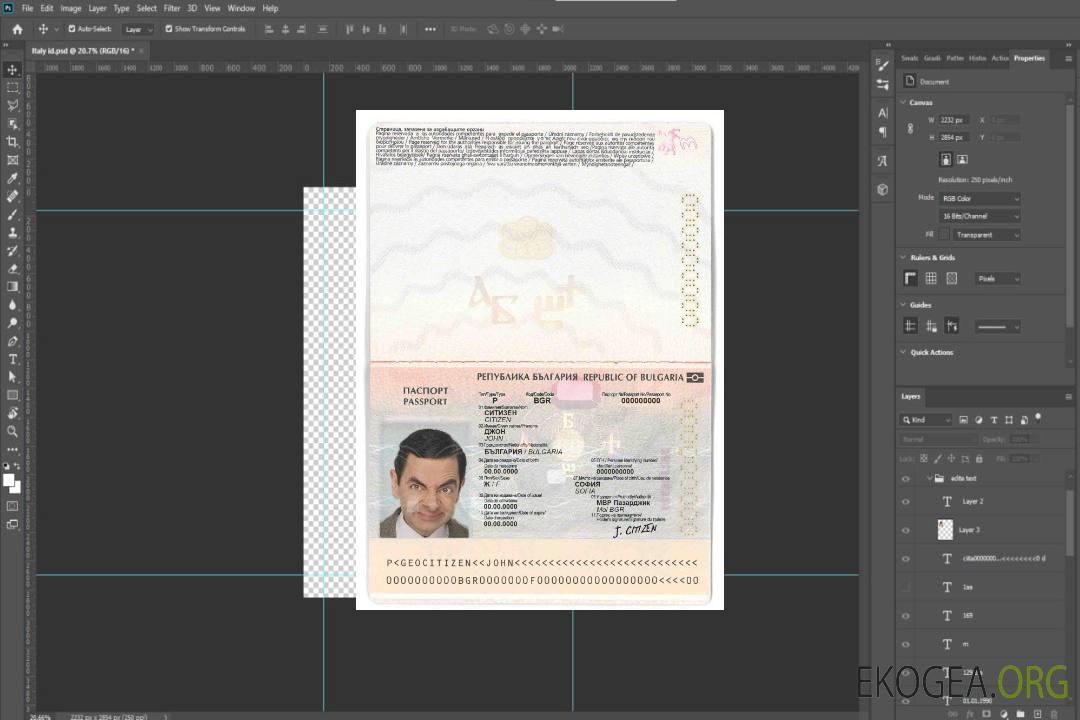
Task: Select the Hand tool
Action: 12,413
